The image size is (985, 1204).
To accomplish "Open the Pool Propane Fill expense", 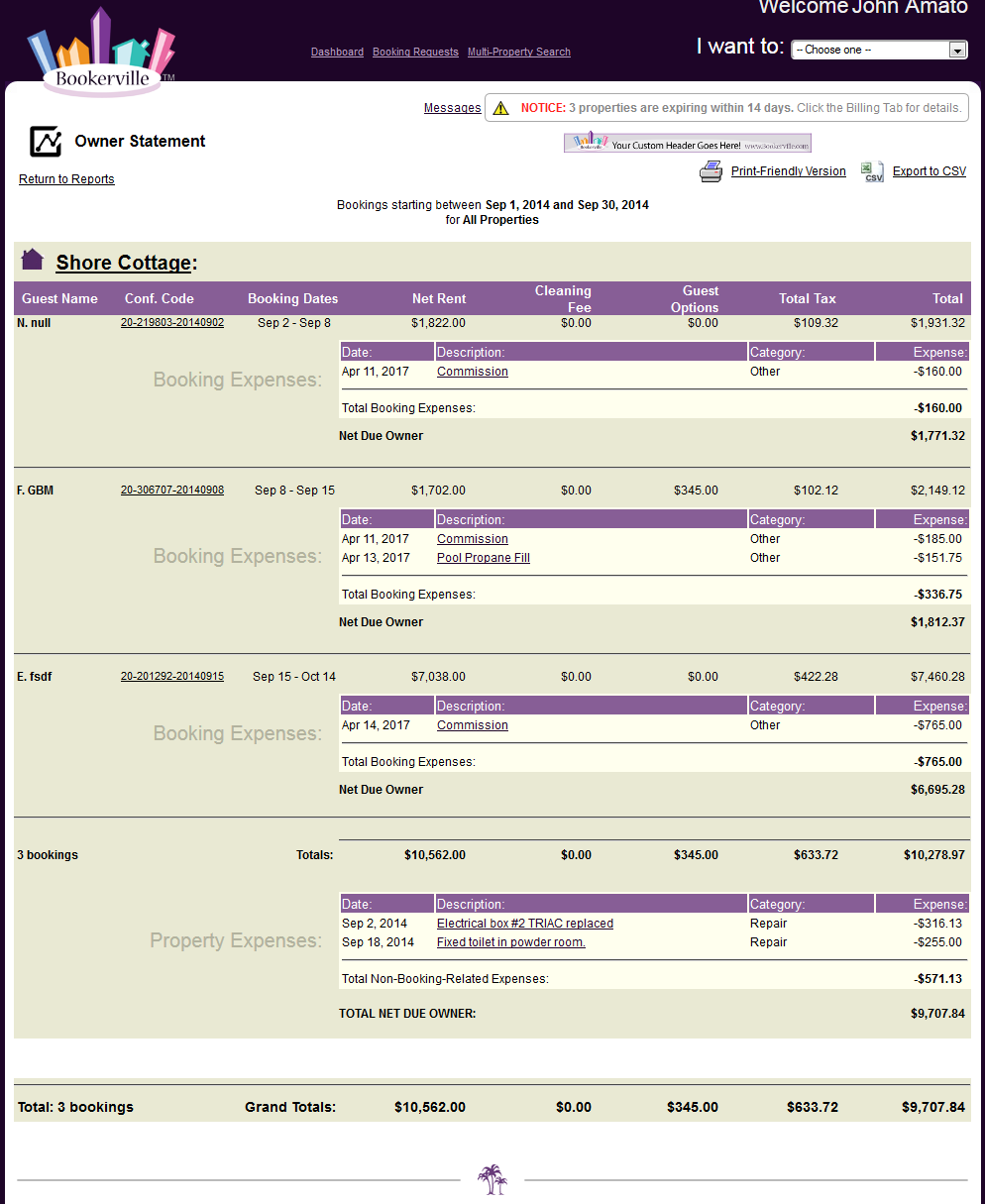I will click(x=483, y=558).
